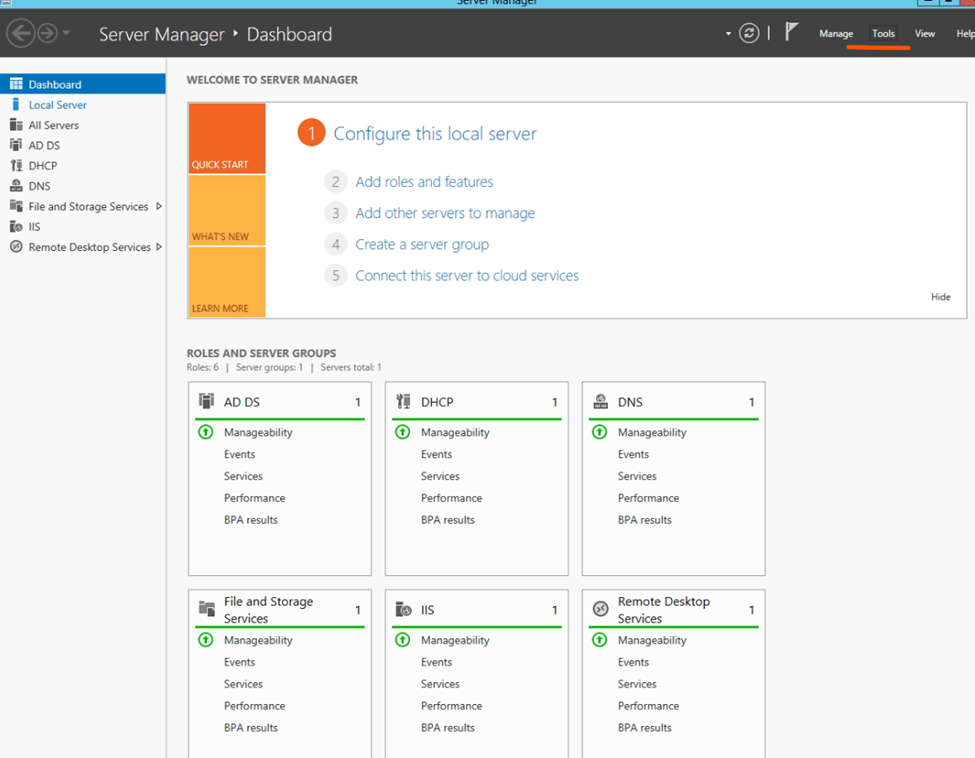Expand File and Storage Services sidebar arrow

[159, 207]
